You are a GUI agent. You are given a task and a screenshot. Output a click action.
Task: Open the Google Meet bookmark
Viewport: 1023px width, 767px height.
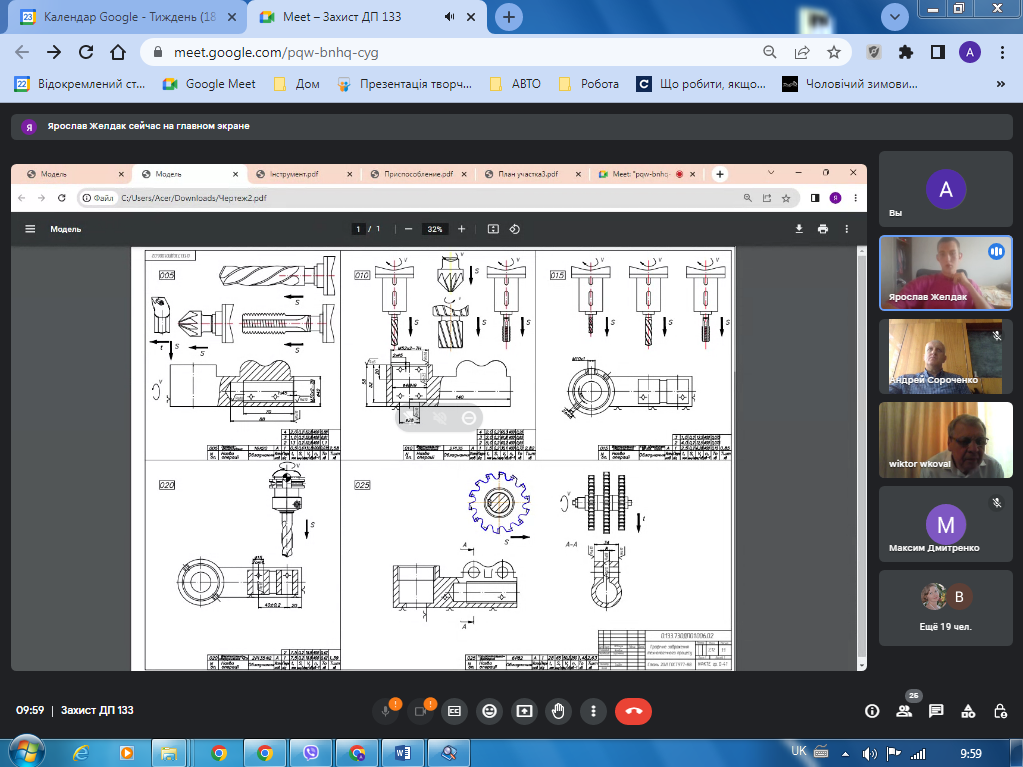pos(209,84)
